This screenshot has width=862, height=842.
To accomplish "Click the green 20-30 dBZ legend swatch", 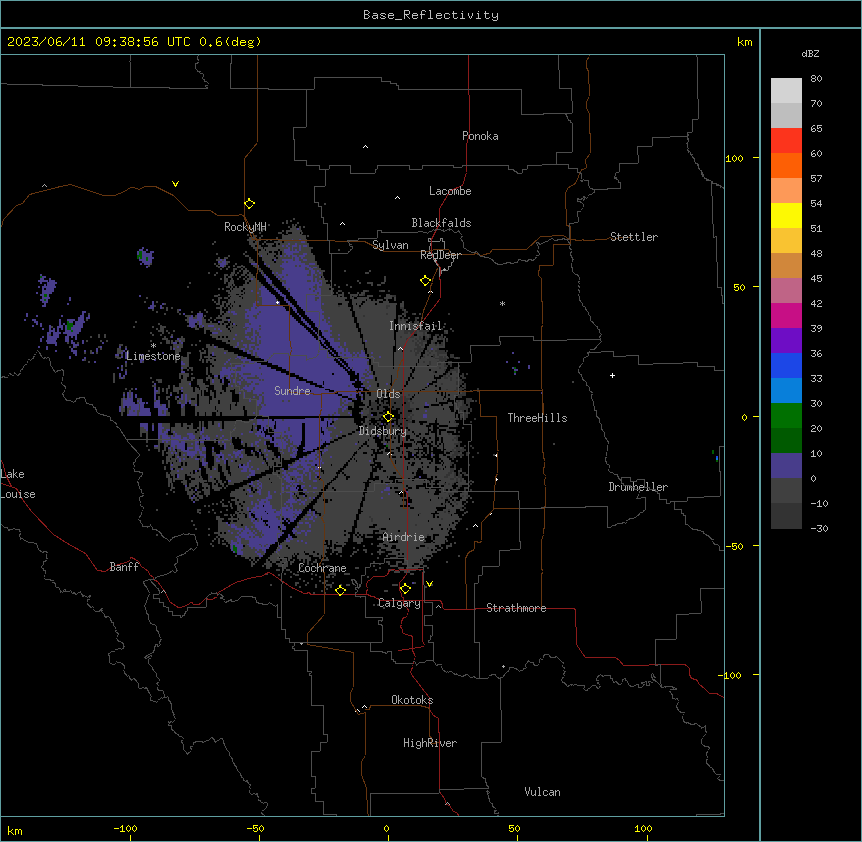I will [786, 416].
